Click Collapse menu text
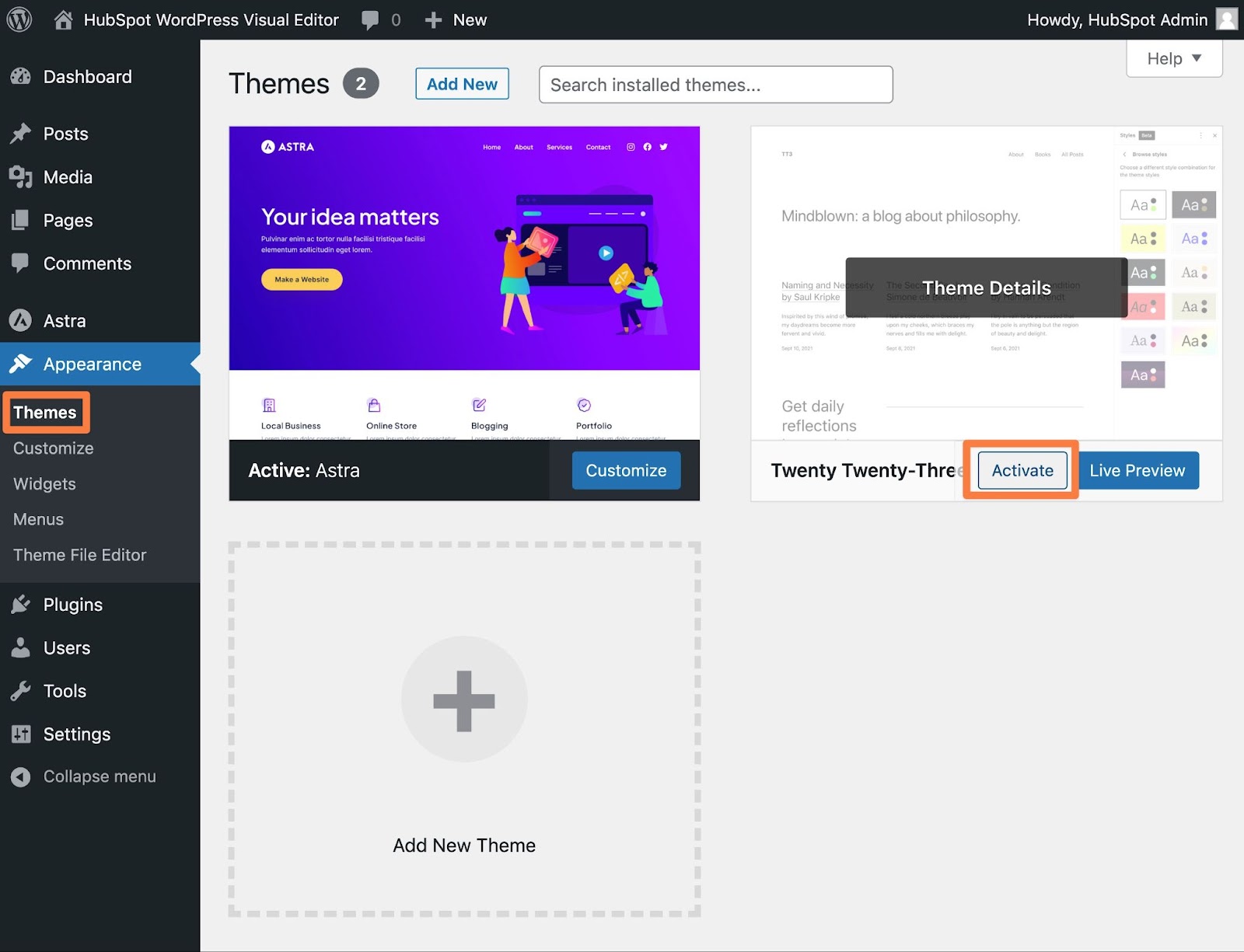 100,776
